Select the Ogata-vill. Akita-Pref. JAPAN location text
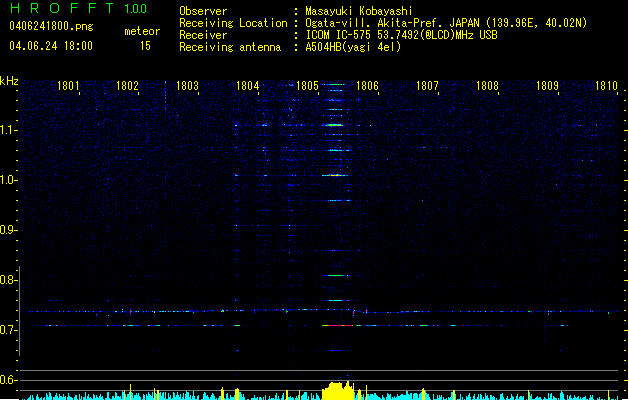Viewport: 629px width, 400px height. (x=446, y=23)
